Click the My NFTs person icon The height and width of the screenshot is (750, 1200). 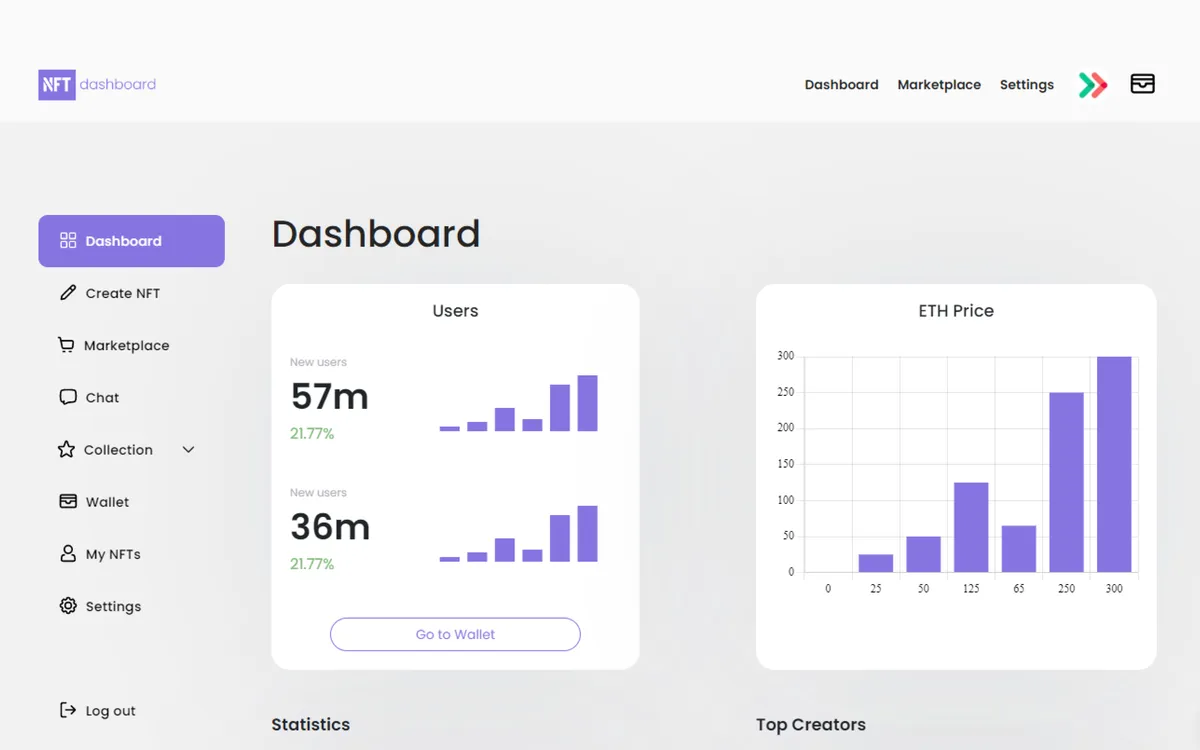tap(68, 554)
